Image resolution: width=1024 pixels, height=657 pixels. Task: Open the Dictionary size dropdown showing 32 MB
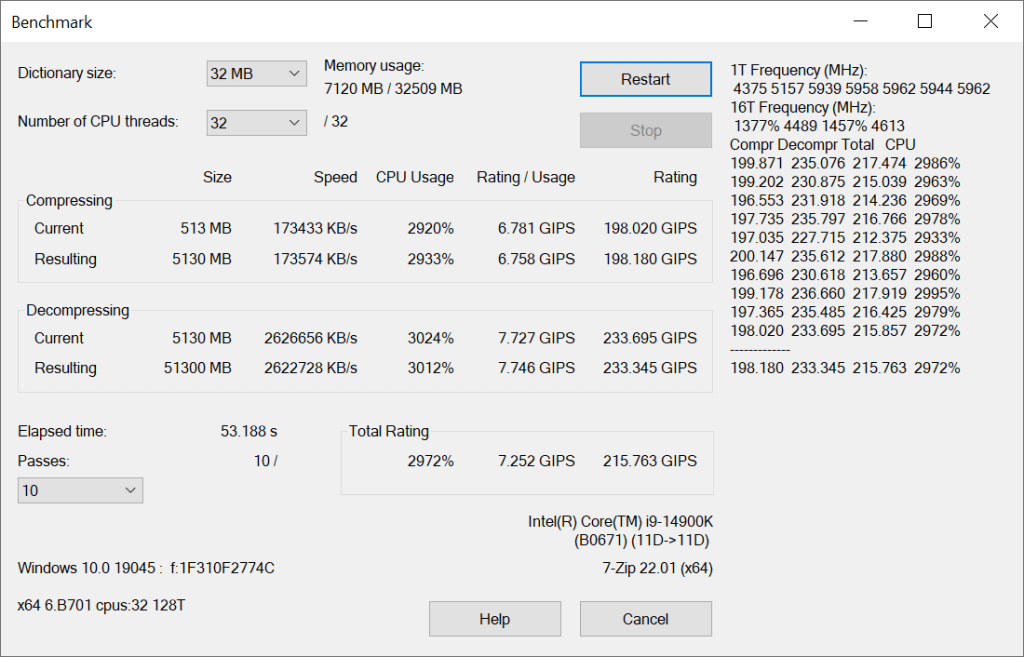coord(257,74)
